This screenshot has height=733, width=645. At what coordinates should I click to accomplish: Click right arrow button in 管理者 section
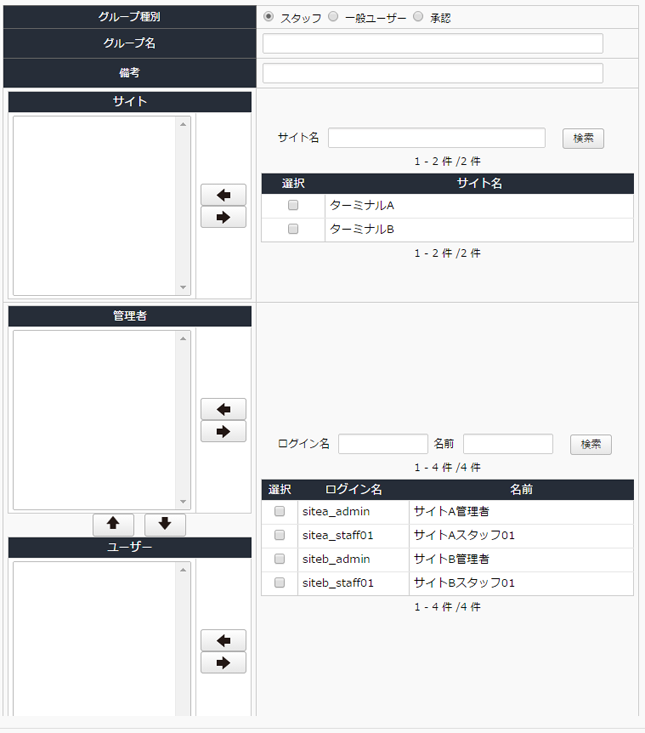click(223, 431)
